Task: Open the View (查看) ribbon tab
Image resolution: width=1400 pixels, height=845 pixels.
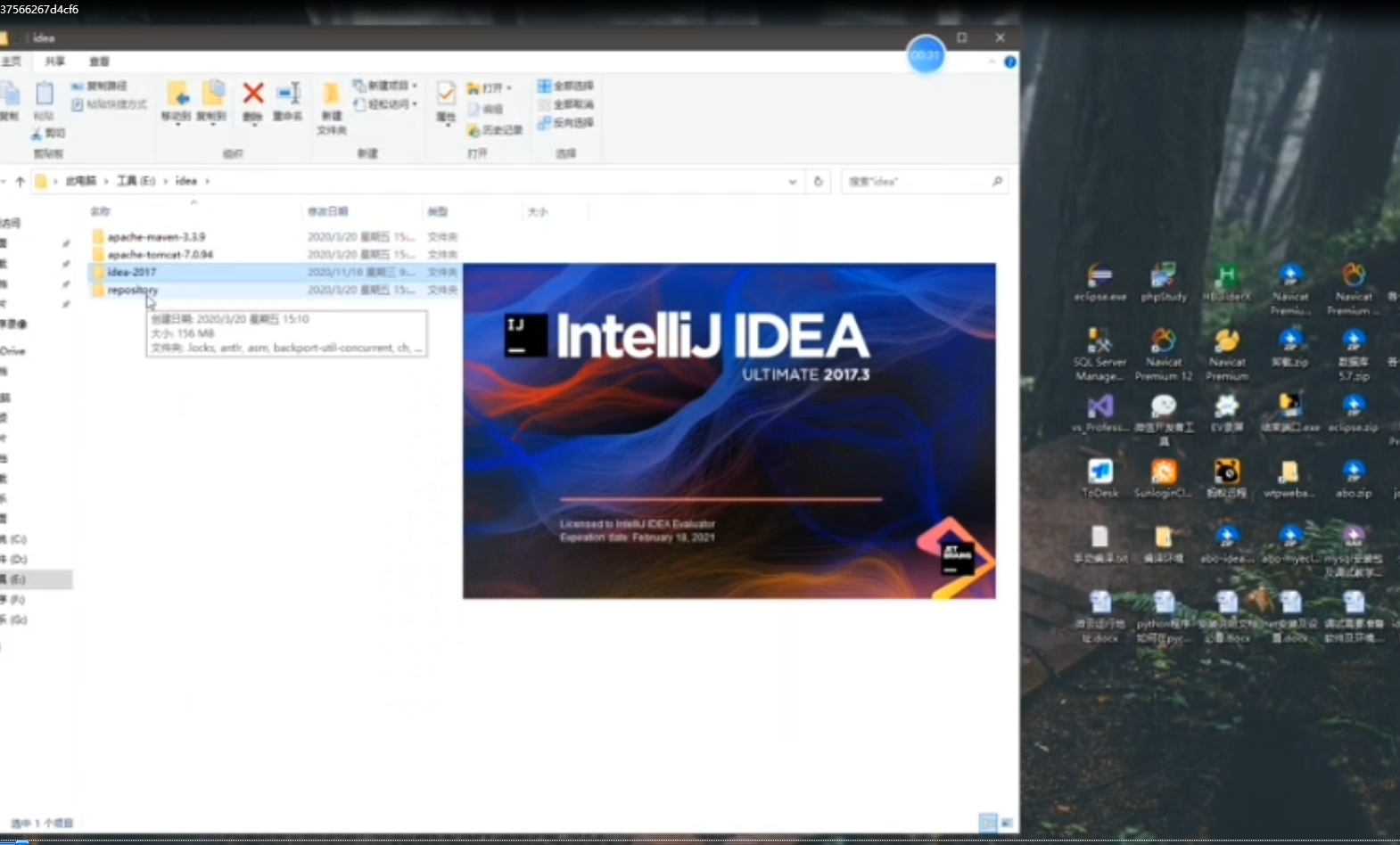Action: pos(99,62)
